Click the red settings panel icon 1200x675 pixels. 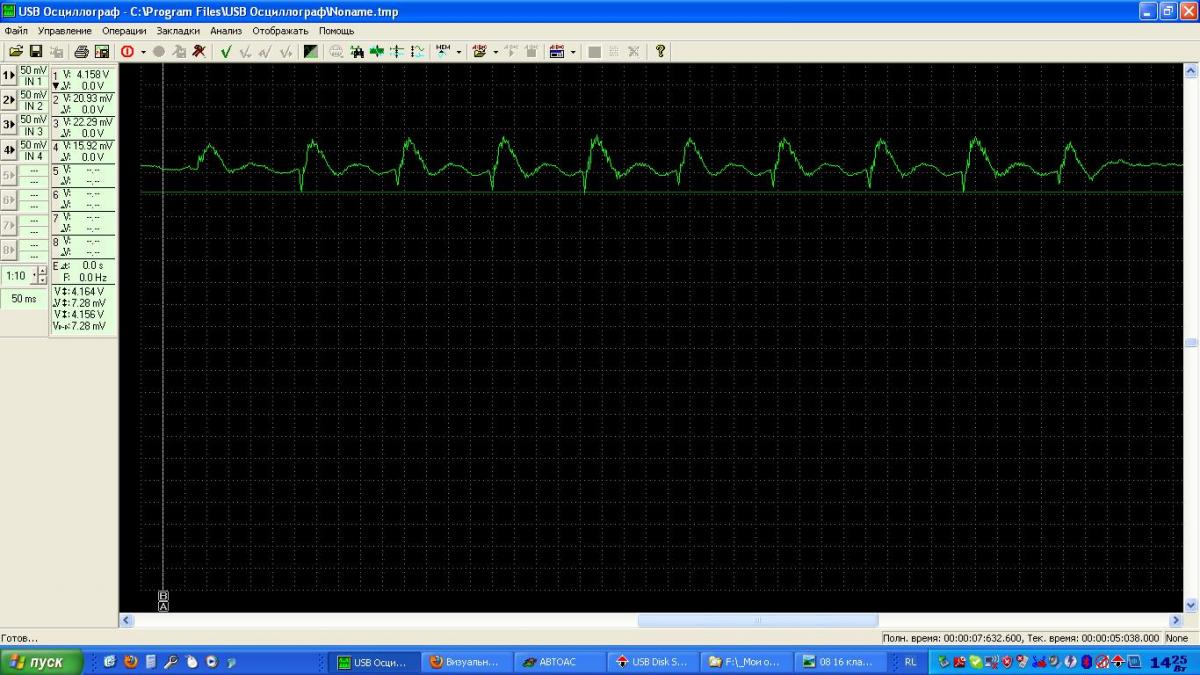[480, 51]
